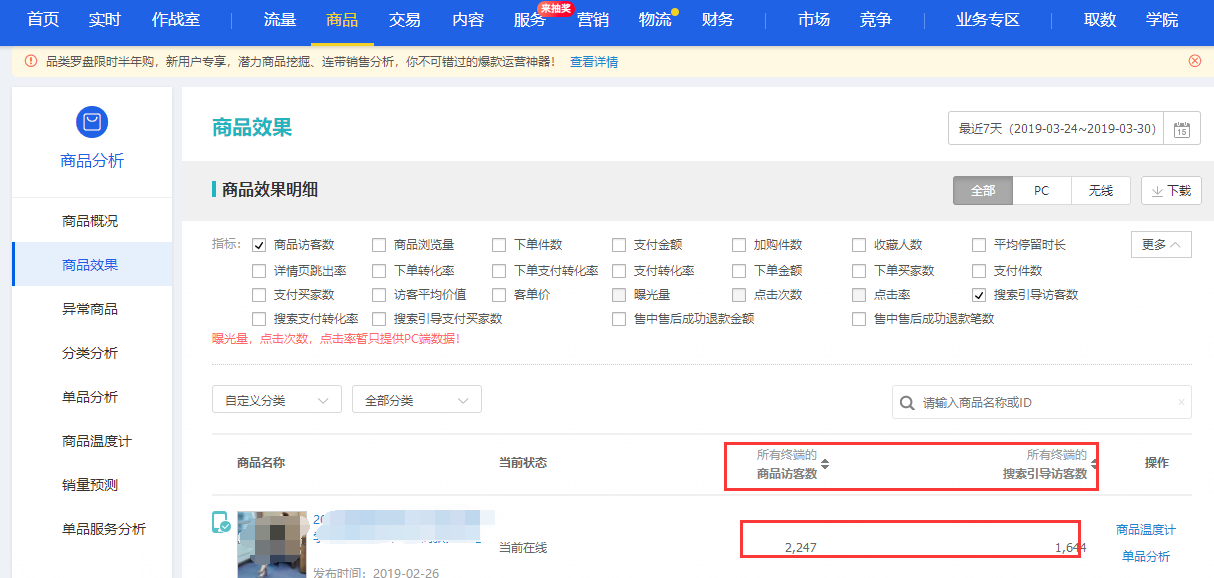Sort by 搜索引导访客数 column arrows

[x=1094, y=464]
